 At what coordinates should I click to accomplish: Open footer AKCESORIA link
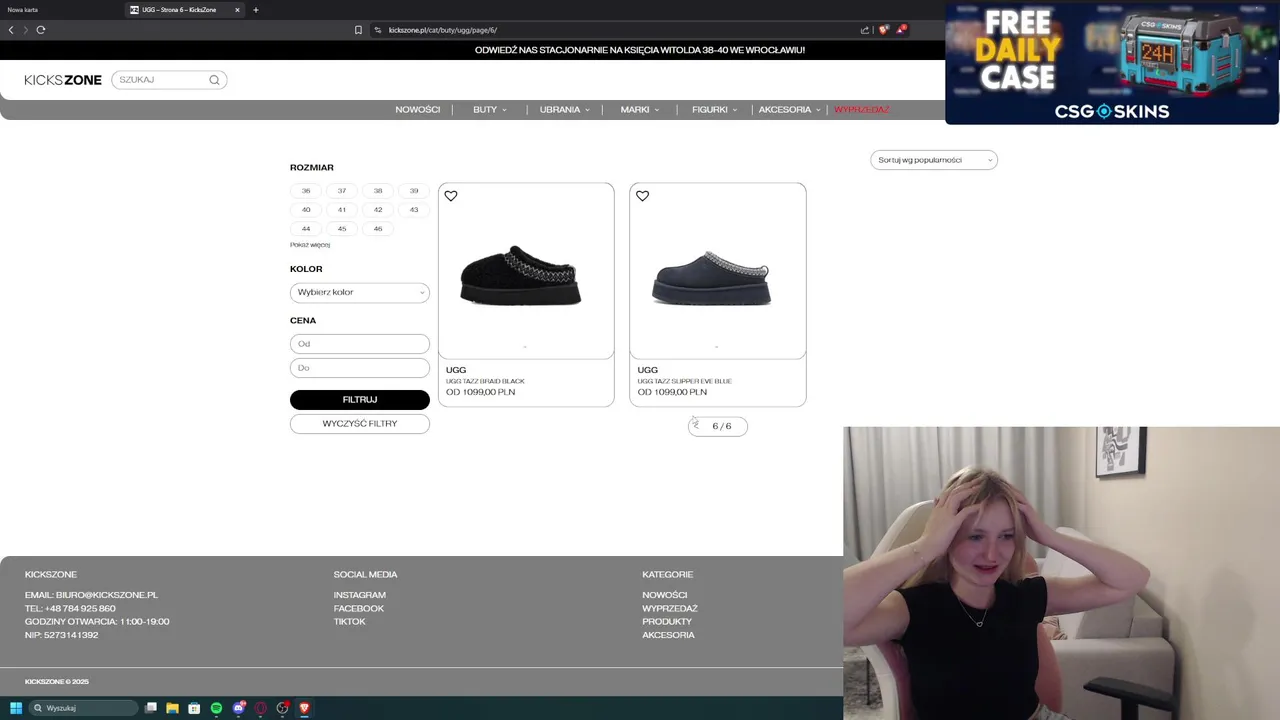coord(668,635)
